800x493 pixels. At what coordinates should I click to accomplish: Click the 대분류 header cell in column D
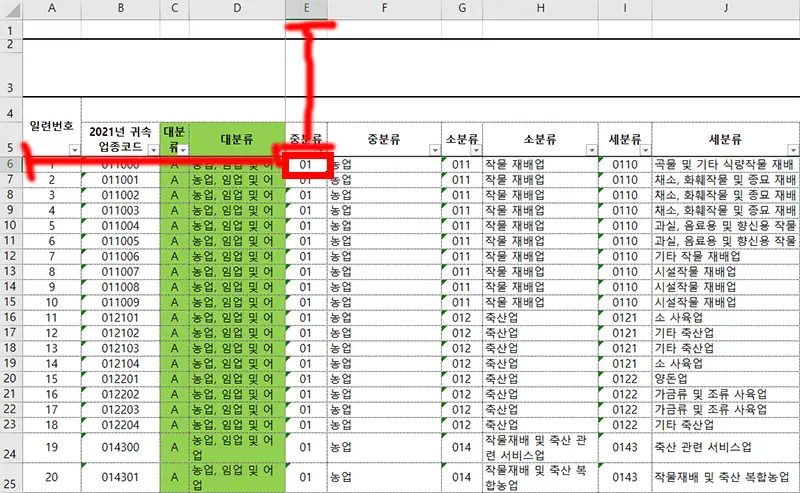237,139
